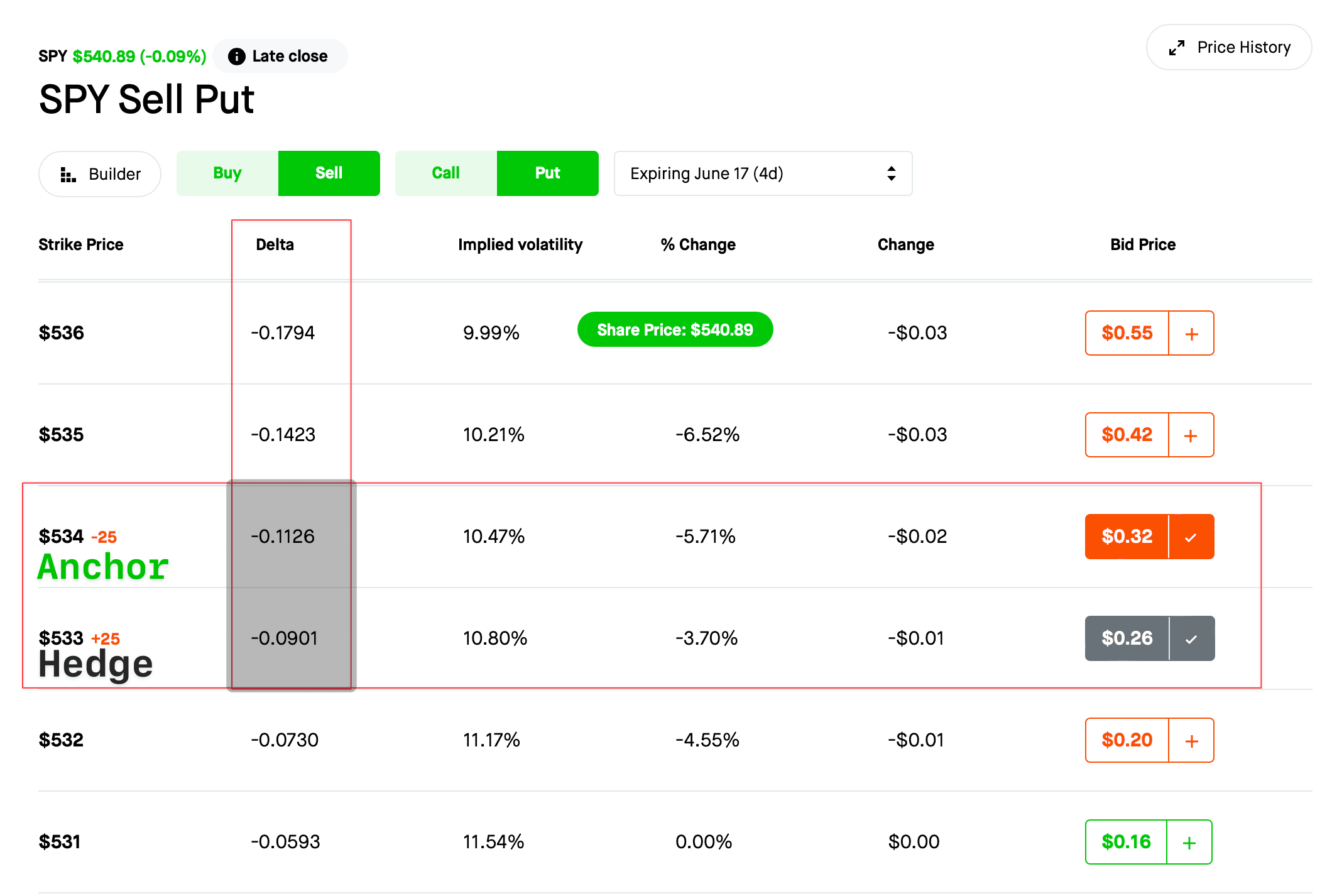Add the $532 put with plus icon

pyautogui.click(x=1191, y=740)
